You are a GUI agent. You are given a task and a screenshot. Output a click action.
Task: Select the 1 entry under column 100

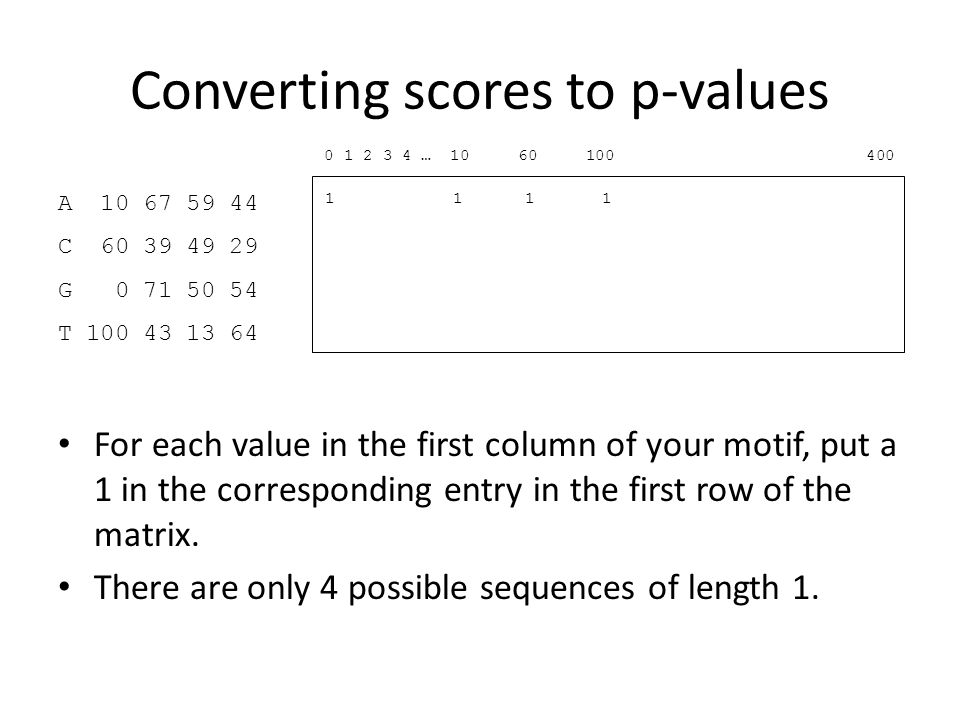pos(606,198)
